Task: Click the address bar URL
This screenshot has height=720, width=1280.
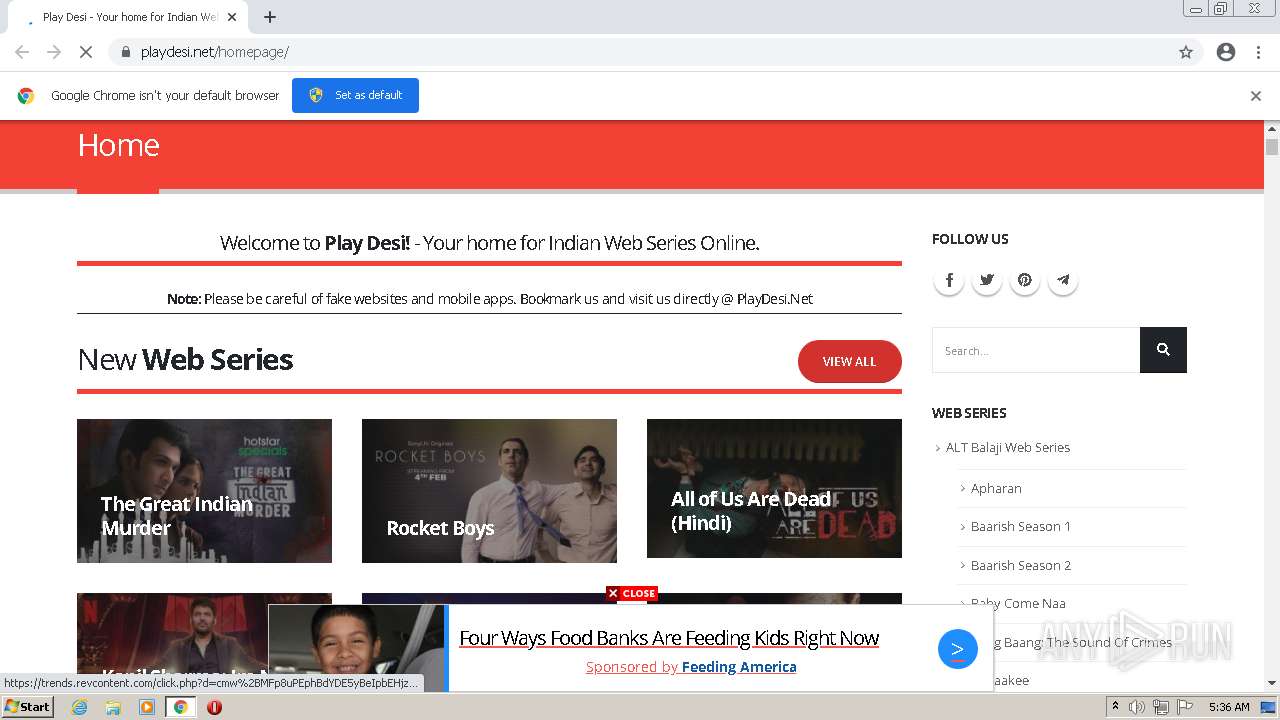Action: point(215,52)
